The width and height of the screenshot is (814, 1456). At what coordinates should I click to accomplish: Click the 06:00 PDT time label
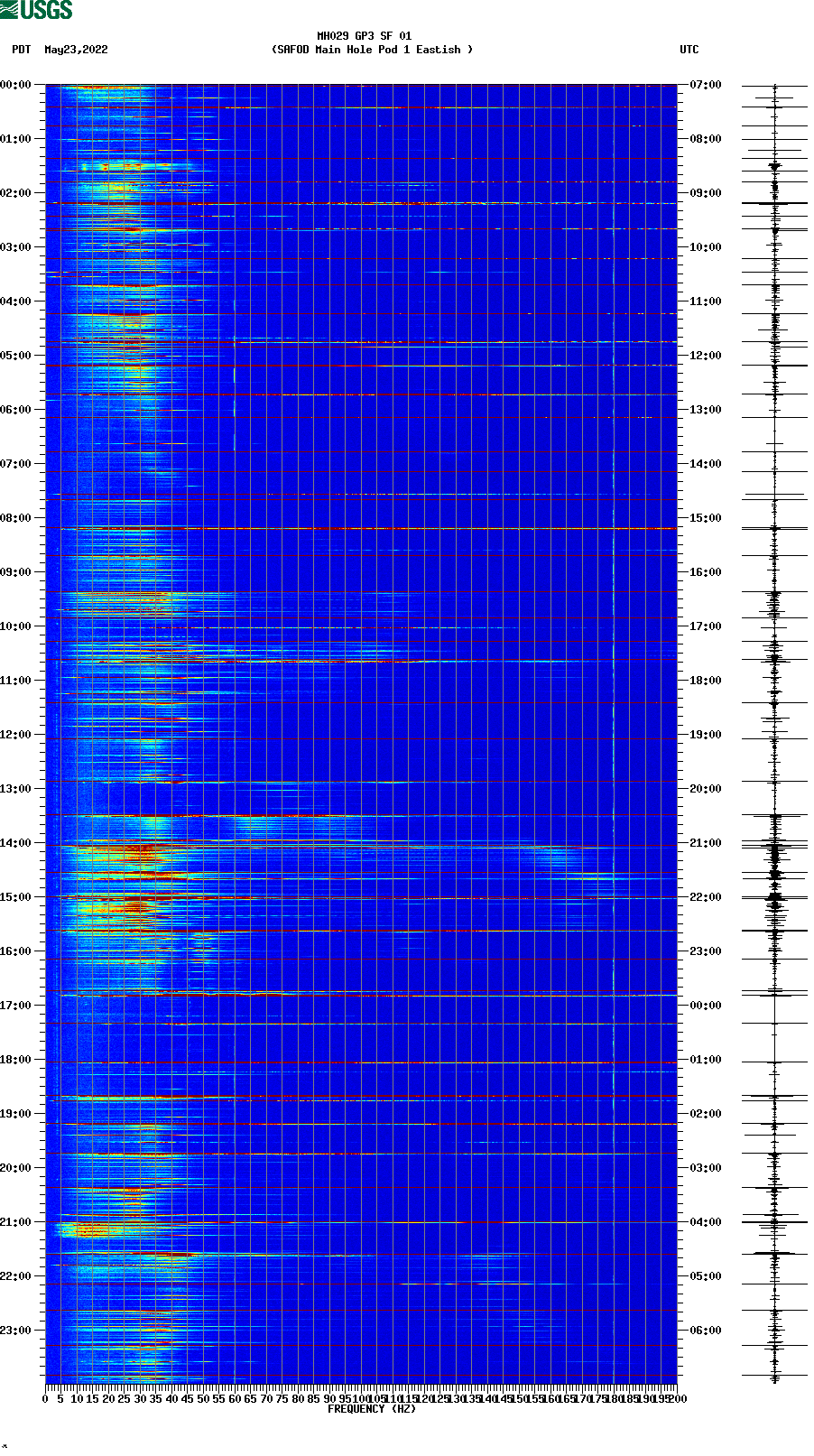click(x=15, y=410)
